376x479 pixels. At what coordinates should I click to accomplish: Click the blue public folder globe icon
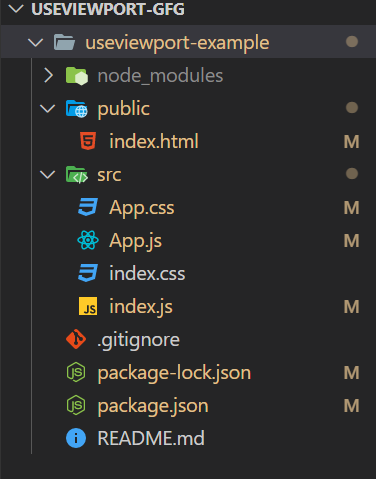click(x=77, y=109)
